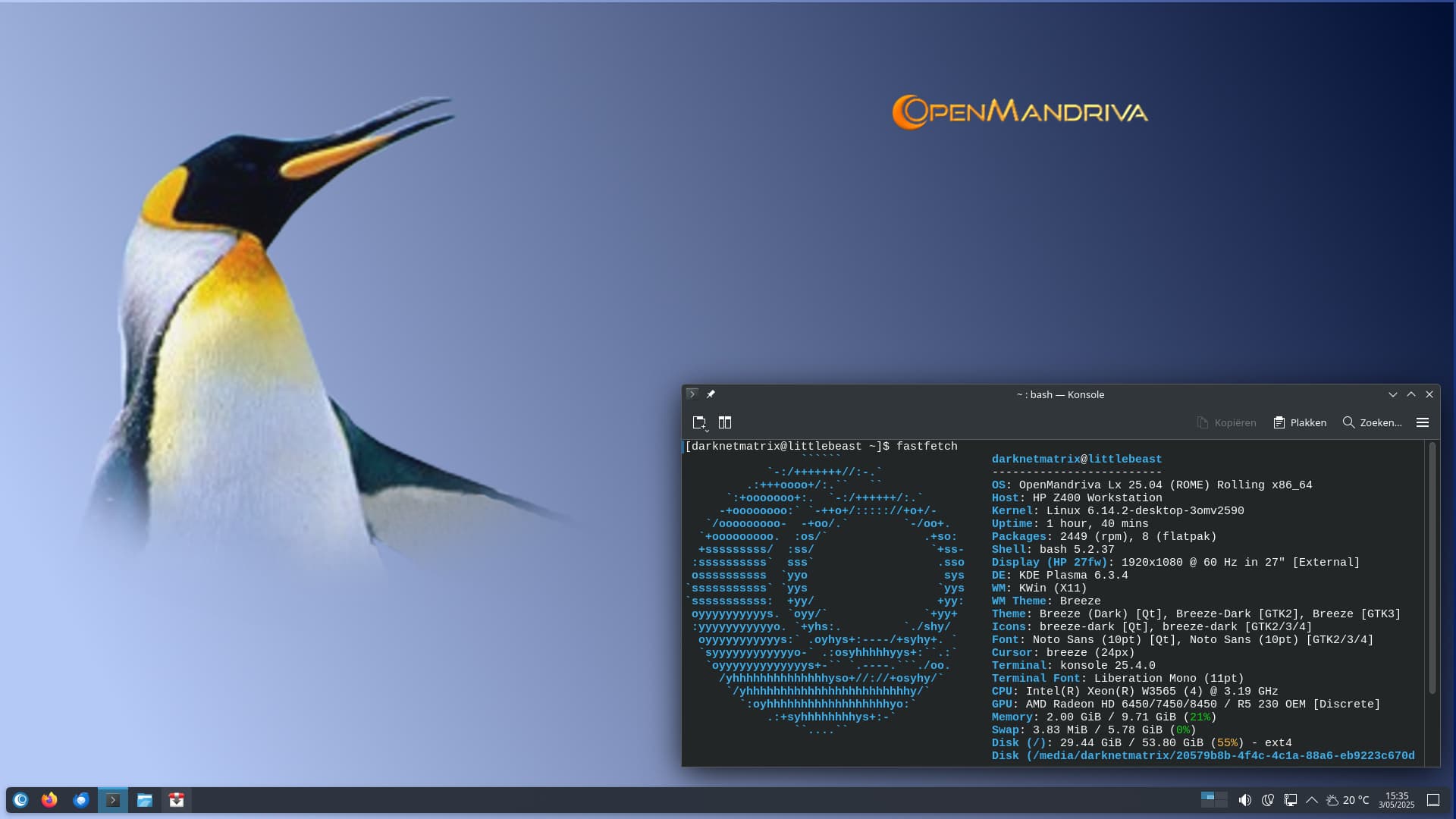Open the clock showing 15:35
This screenshot has height=819, width=1456.
(x=1396, y=800)
